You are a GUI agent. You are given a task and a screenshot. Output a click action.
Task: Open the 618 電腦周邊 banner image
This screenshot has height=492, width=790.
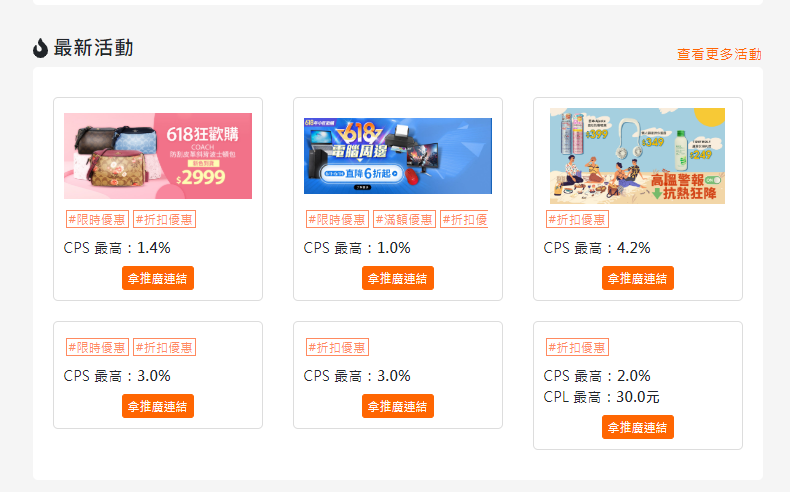[398, 156]
